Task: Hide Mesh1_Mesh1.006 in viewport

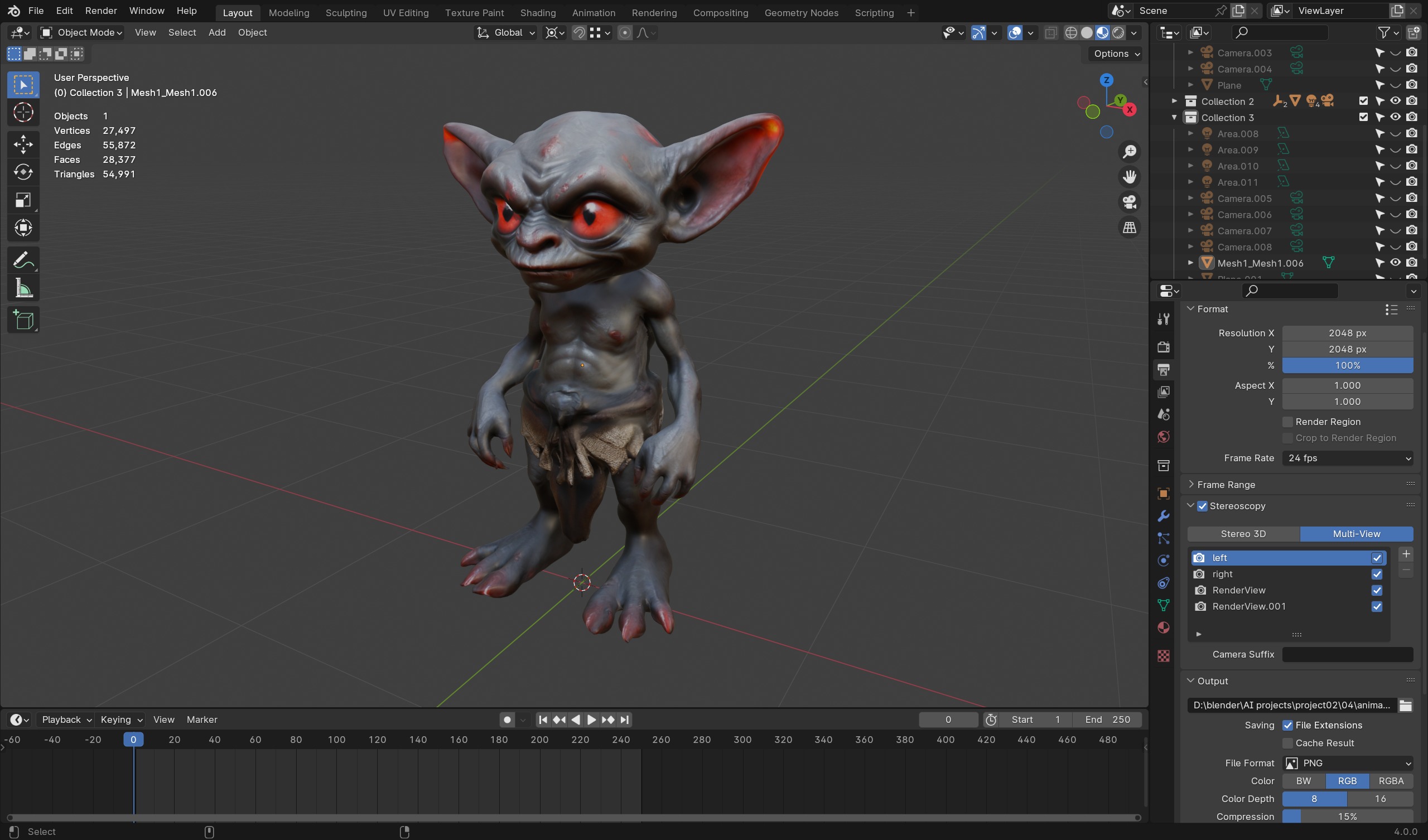Action: tap(1395, 263)
